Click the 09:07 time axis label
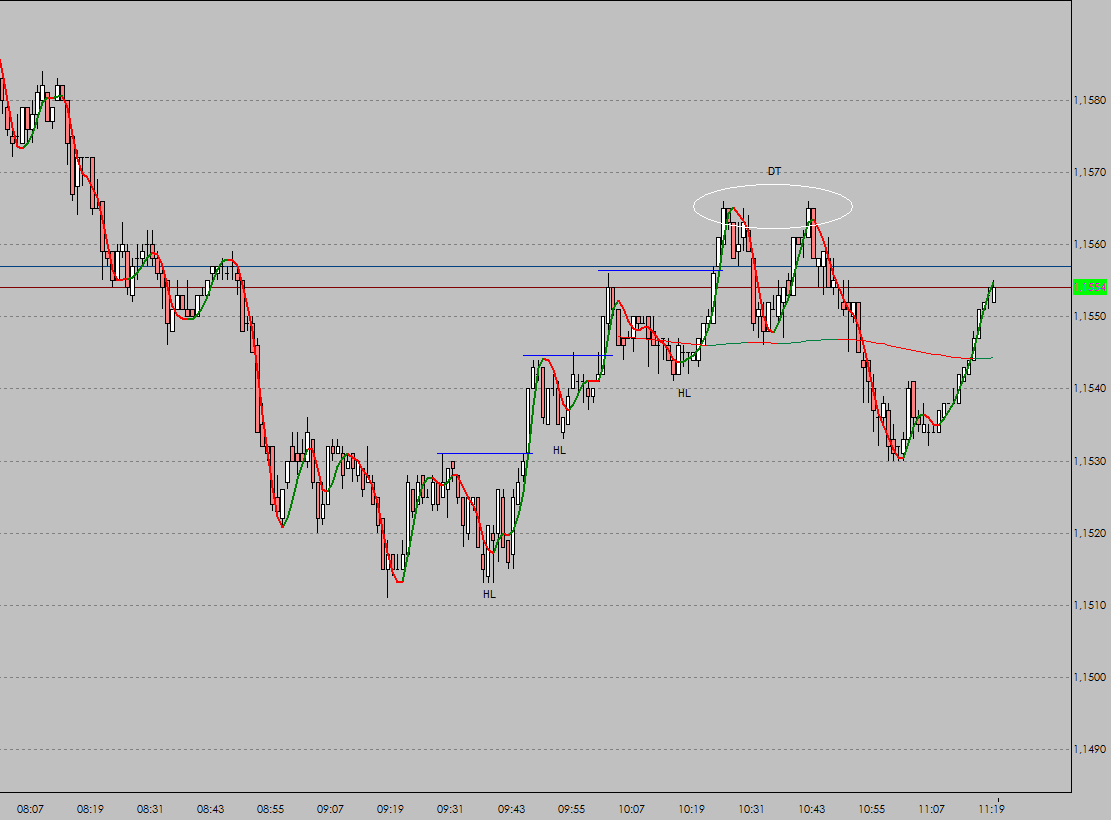 pyautogui.click(x=330, y=809)
